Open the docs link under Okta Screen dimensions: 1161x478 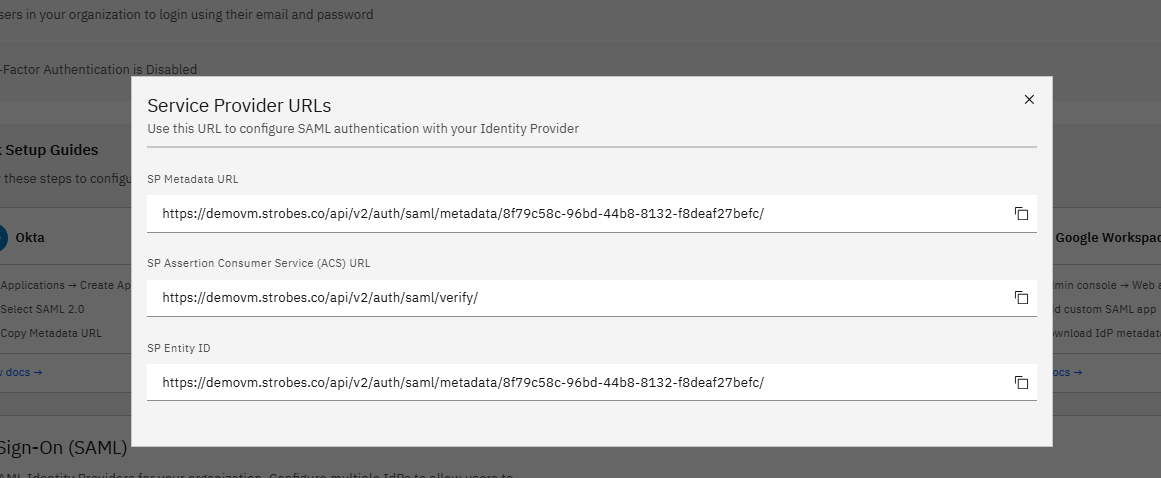(x=21, y=372)
